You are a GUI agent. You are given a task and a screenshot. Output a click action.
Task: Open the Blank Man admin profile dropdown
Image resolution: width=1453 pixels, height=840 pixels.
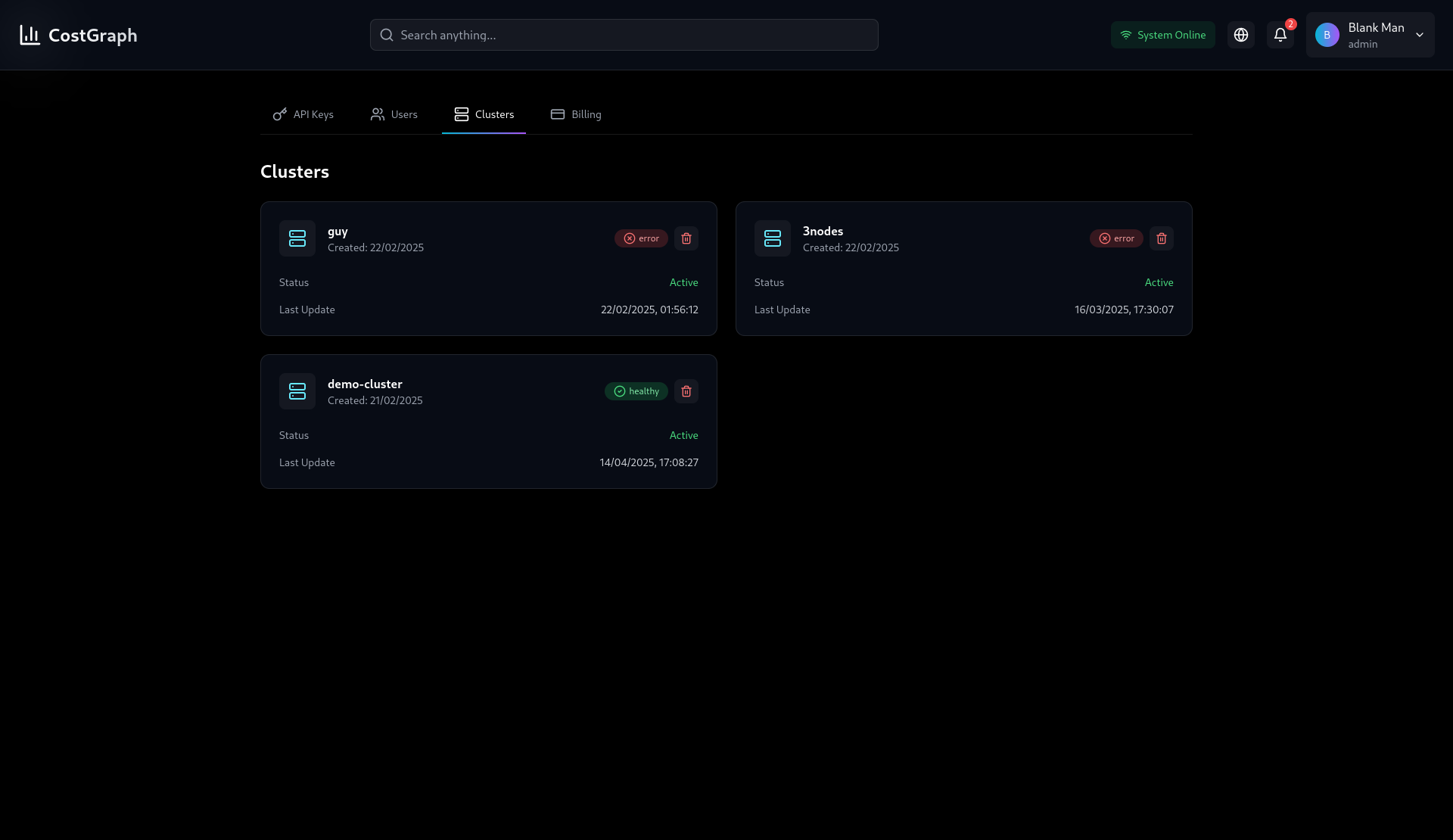(1368, 35)
